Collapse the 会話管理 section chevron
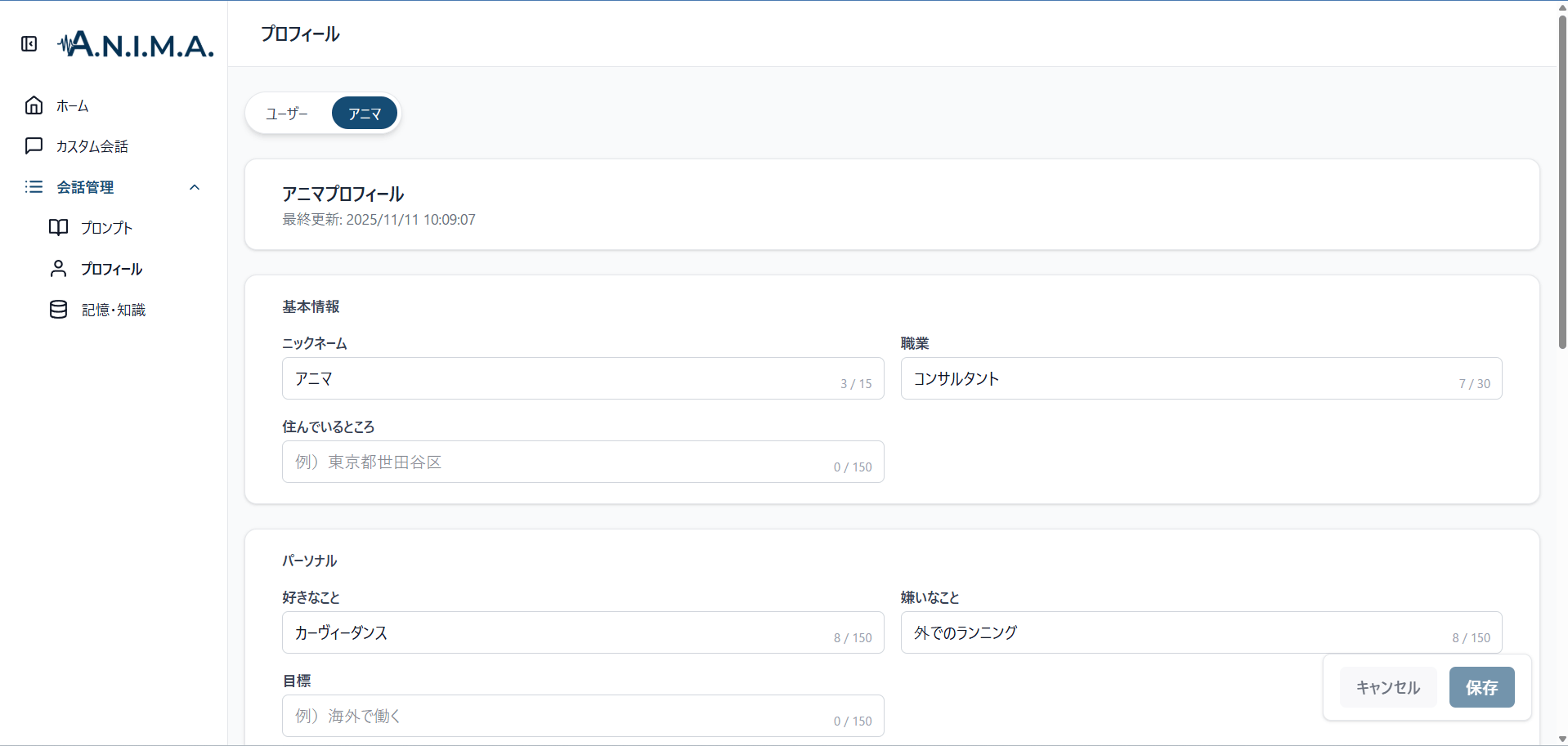 click(x=195, y=187)
